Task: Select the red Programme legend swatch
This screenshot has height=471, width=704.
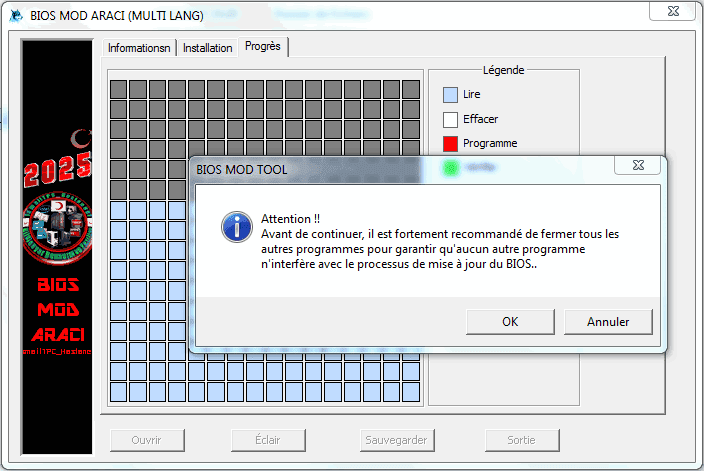Action: click(450, 143)
